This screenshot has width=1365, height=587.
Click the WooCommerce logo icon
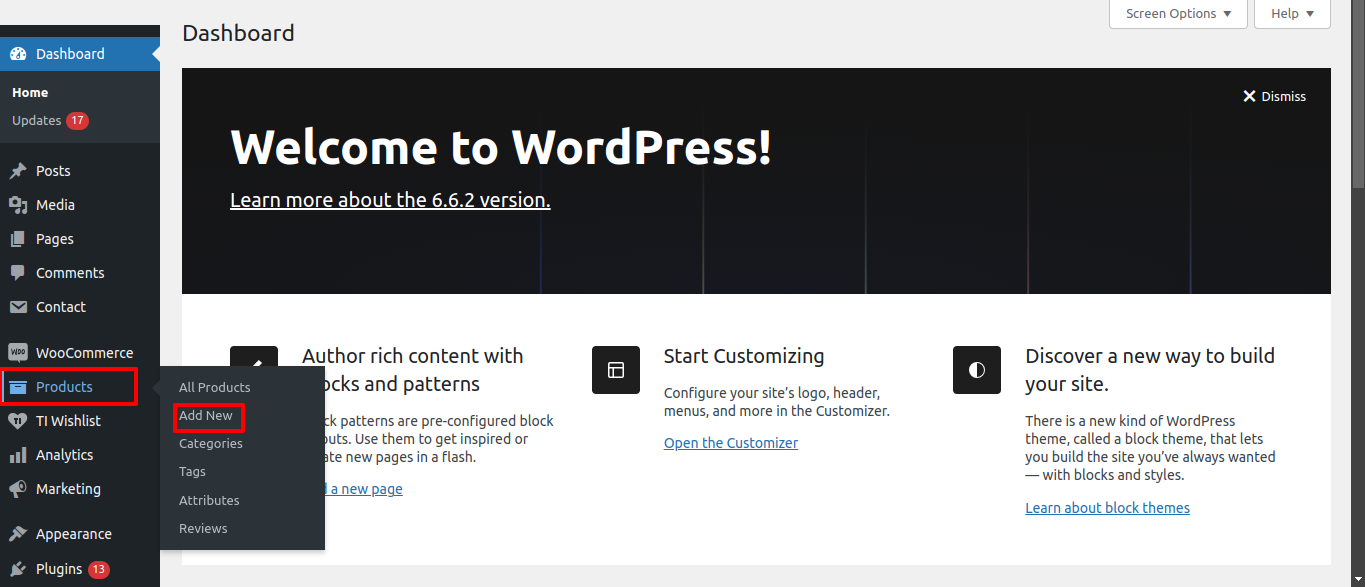pyautogui.click(x=18, y=353)
